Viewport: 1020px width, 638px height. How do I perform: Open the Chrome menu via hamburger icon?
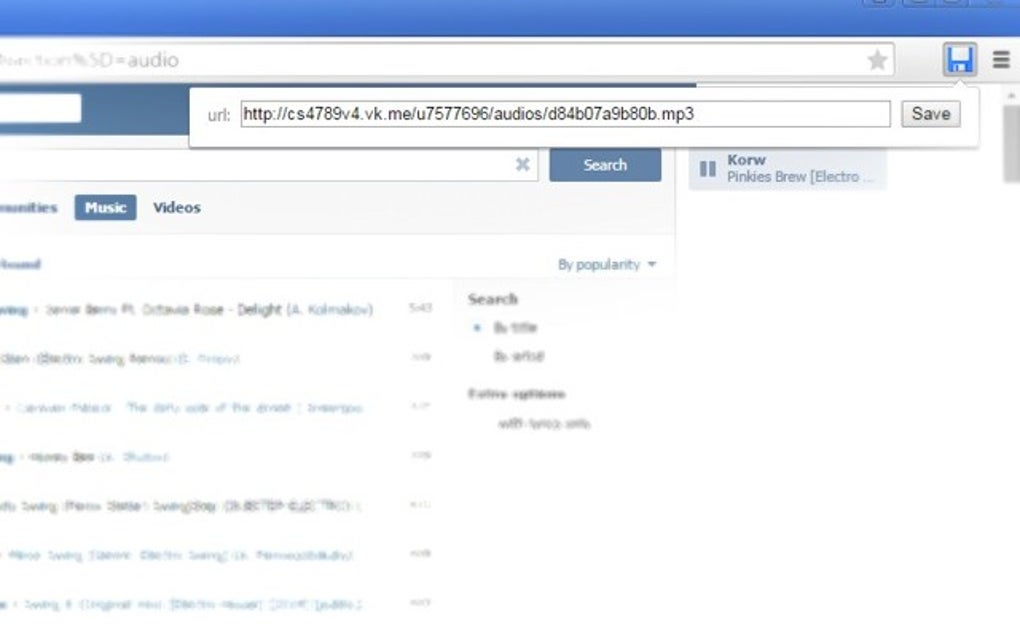pos(999,59)
